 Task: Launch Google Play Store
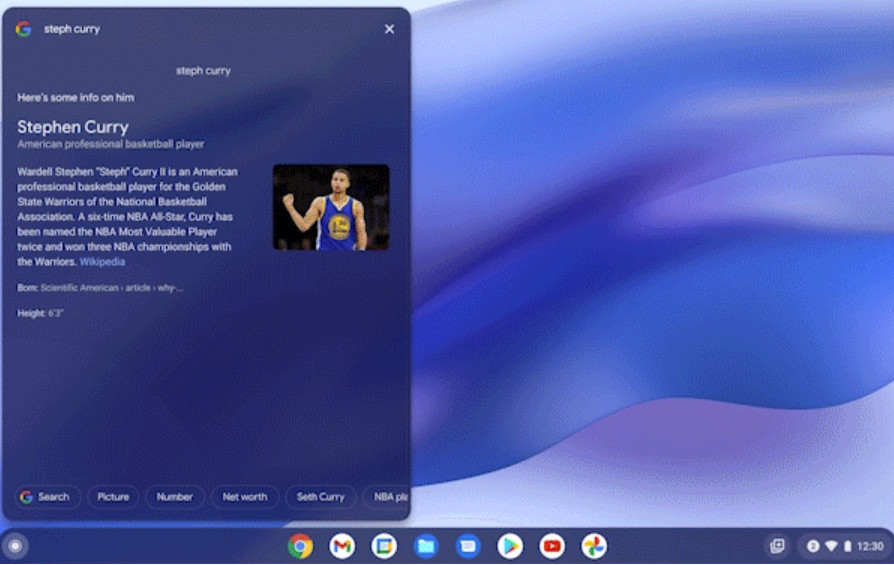tap(510, 546)
